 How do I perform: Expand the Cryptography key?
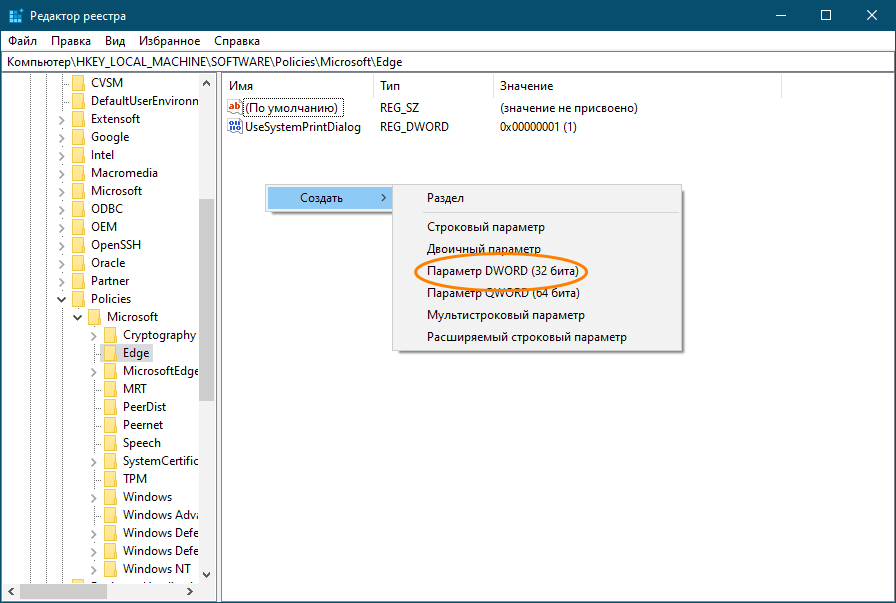(x=94, y=336)
